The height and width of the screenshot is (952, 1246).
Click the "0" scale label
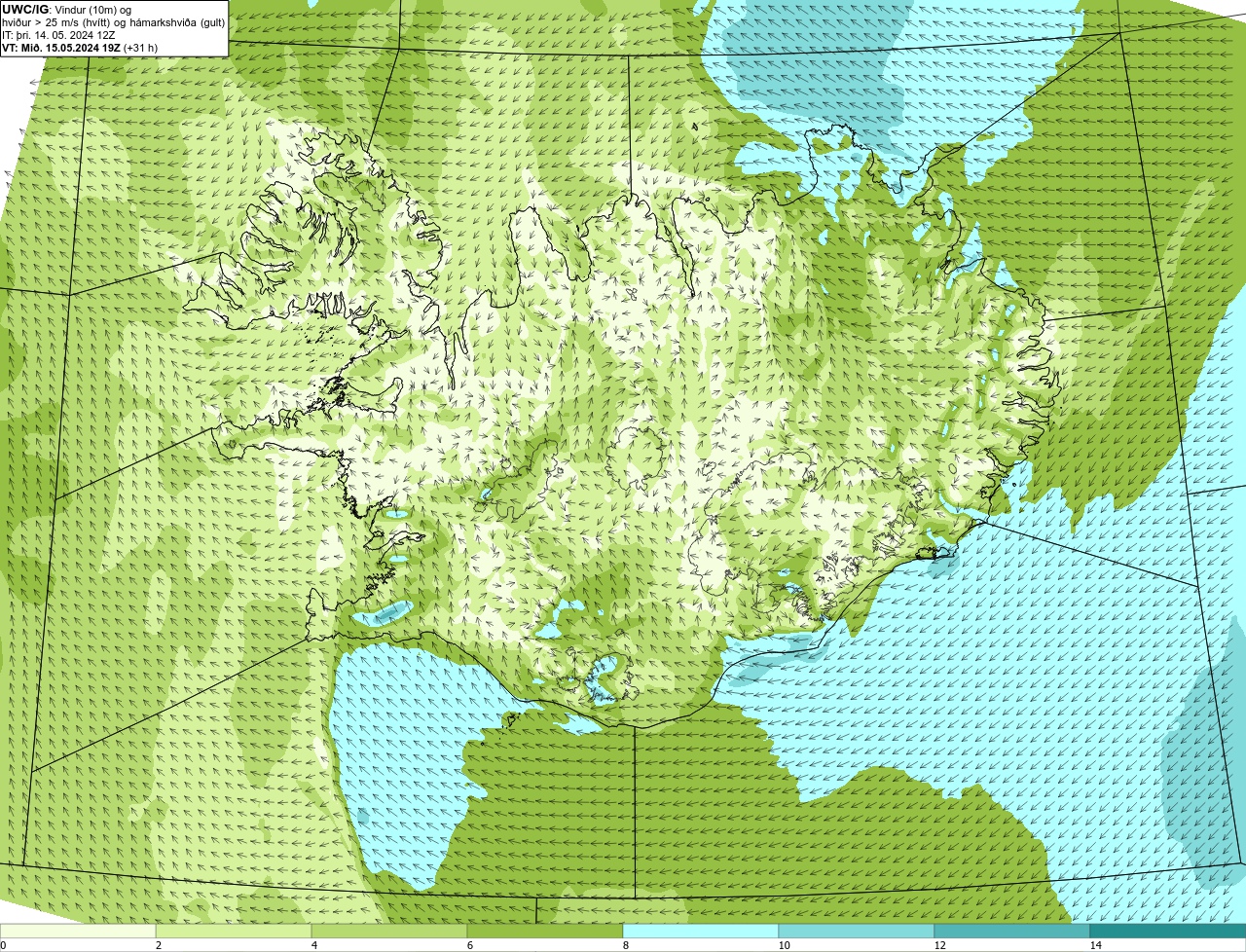[3, 945]
